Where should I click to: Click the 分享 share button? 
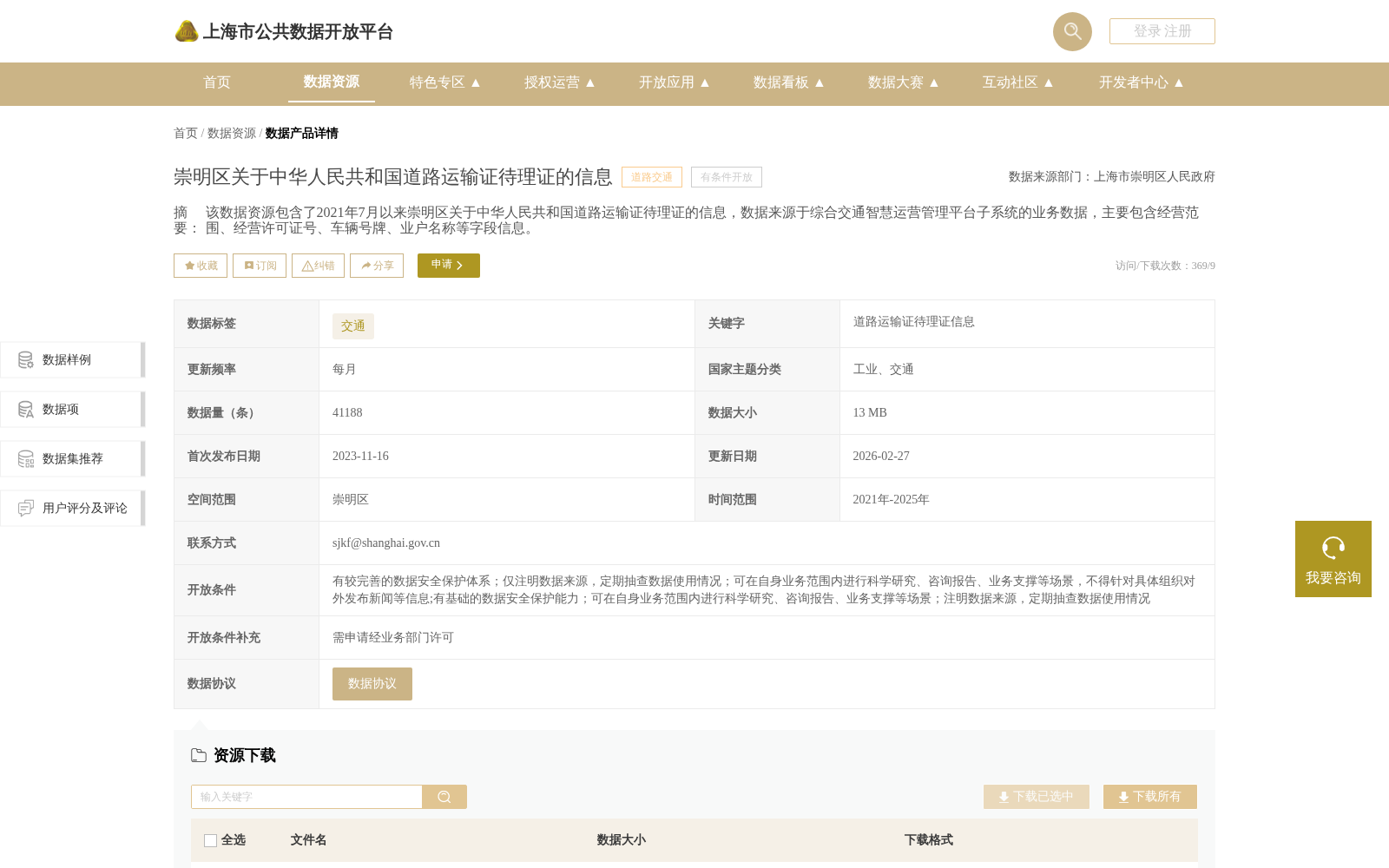click(x=377, y=266)
